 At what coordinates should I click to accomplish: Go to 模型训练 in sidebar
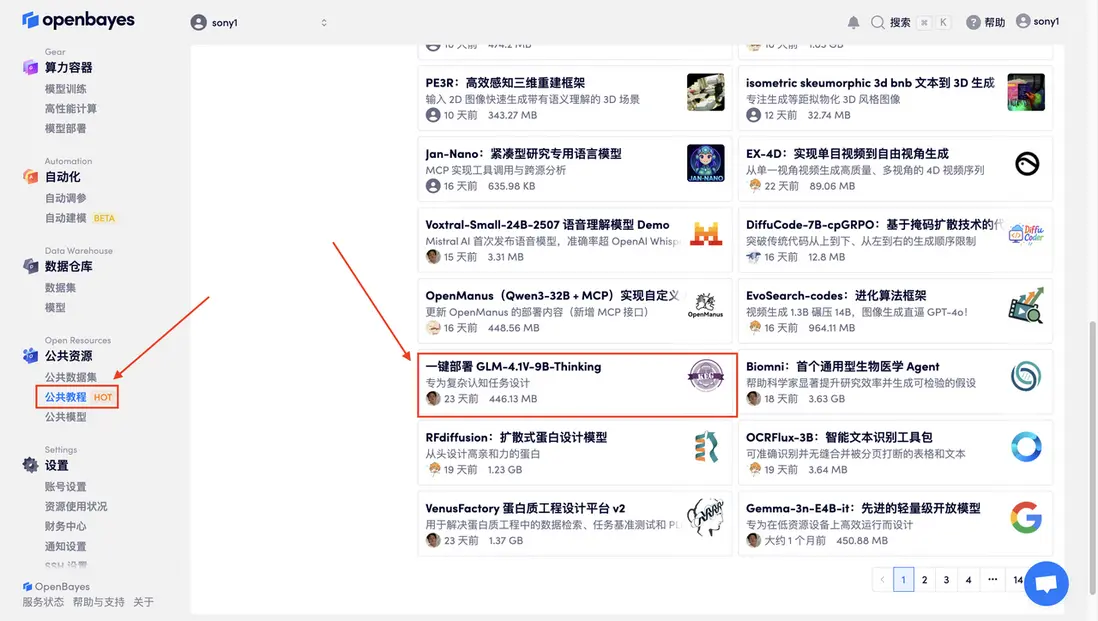tap(66, 89)
